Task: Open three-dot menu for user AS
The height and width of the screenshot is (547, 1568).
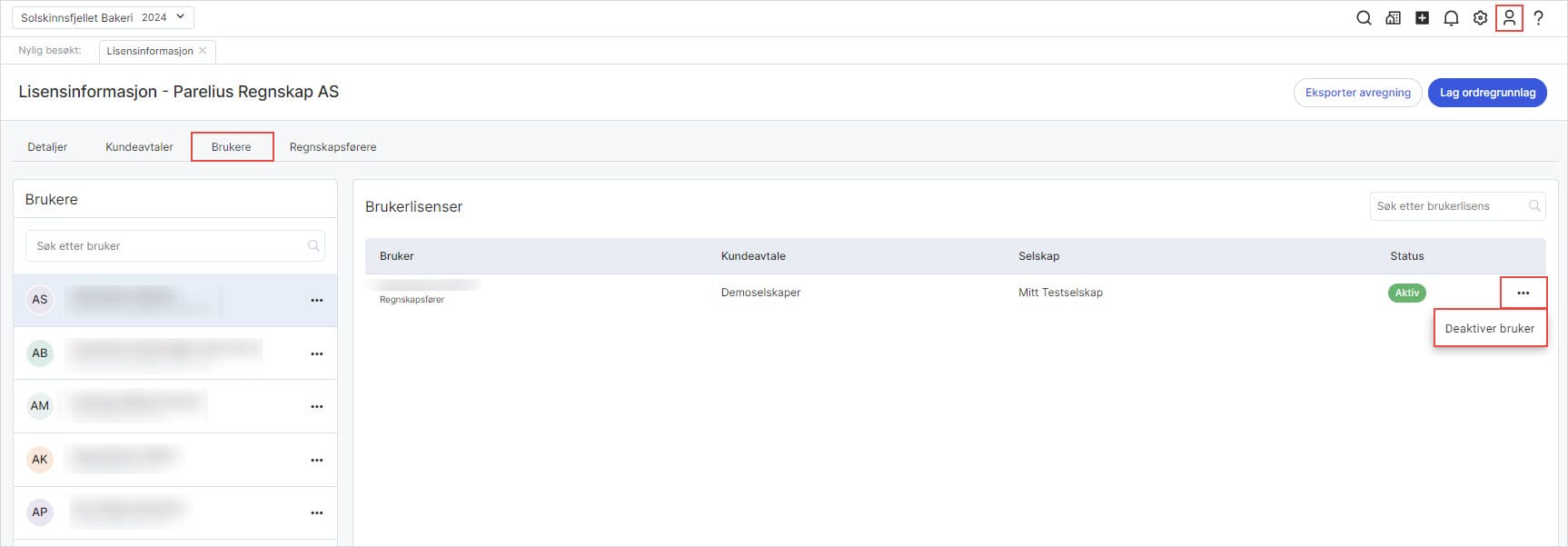Action: pos(316,300)
